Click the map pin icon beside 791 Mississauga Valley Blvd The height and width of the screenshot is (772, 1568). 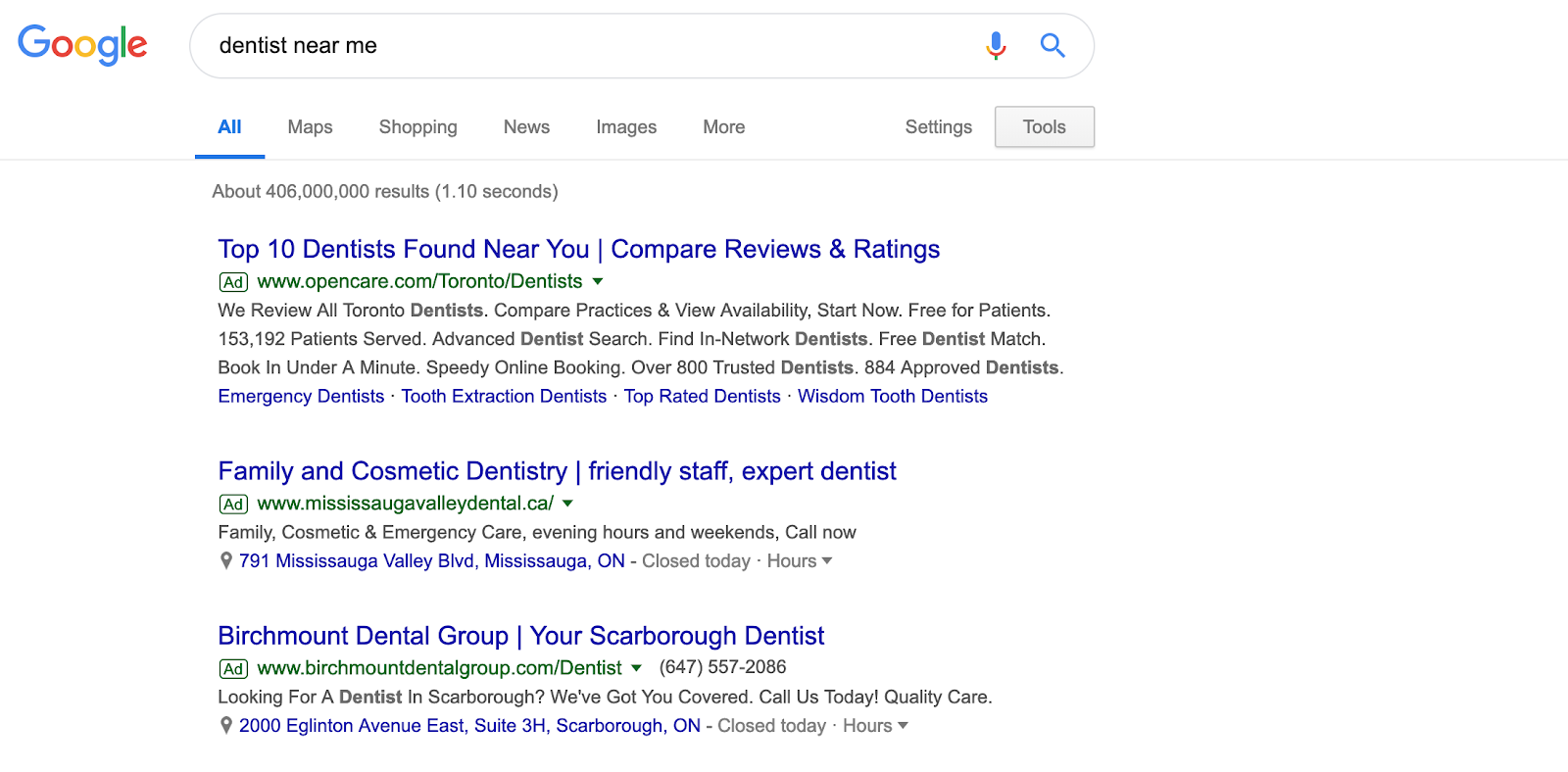(226, 561)
